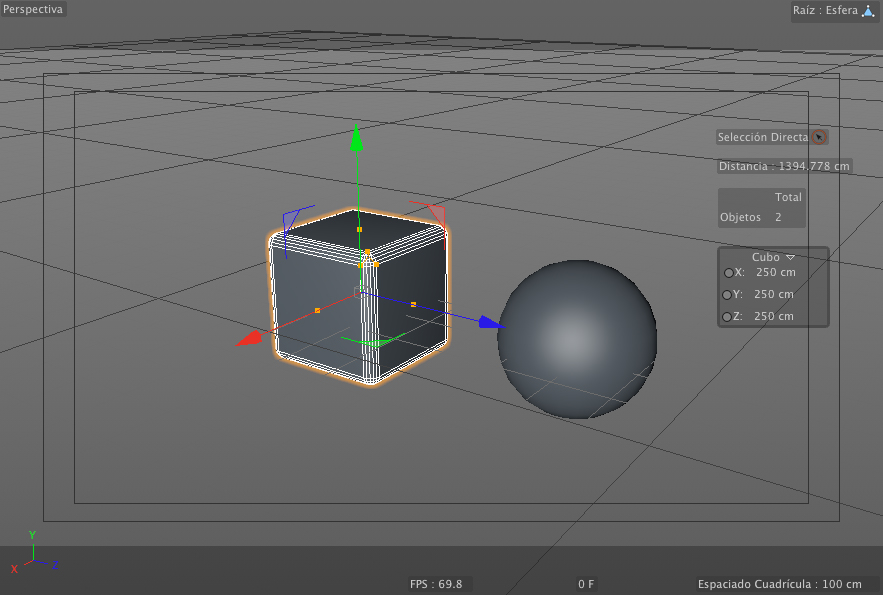Click the orange Y-axis size handle on the cube
Screen dimensions: 883x595
click(359, 229)
